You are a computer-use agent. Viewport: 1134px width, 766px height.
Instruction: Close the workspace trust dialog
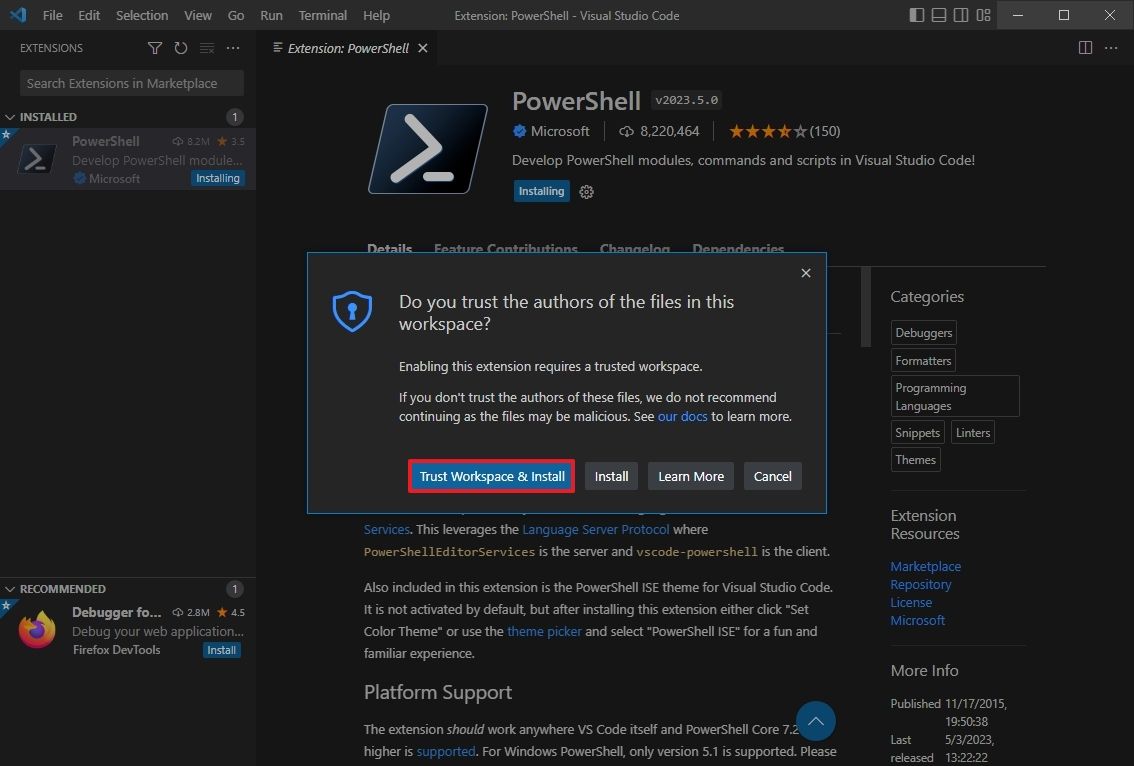click(x=806, y=273)
